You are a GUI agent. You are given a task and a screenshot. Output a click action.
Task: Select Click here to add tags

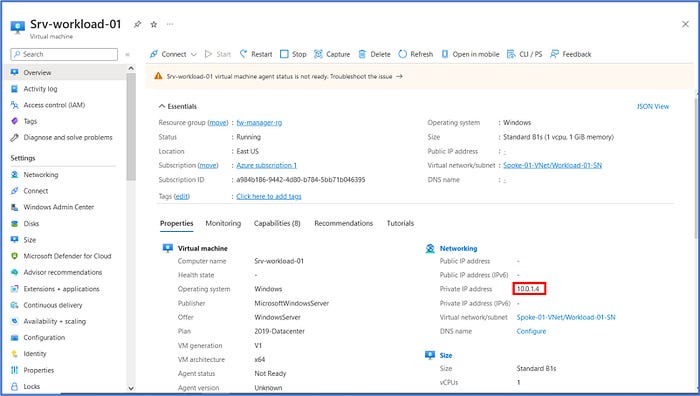point(269,196)
